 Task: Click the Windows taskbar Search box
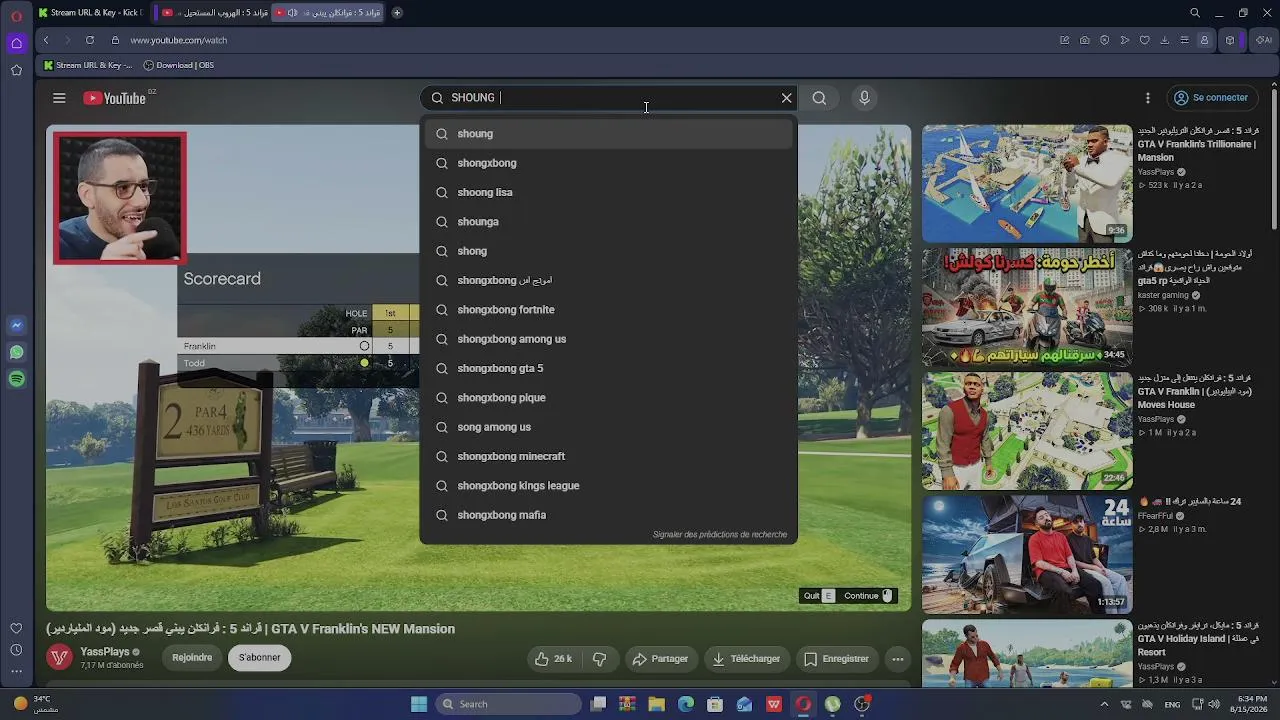point(510,704)
